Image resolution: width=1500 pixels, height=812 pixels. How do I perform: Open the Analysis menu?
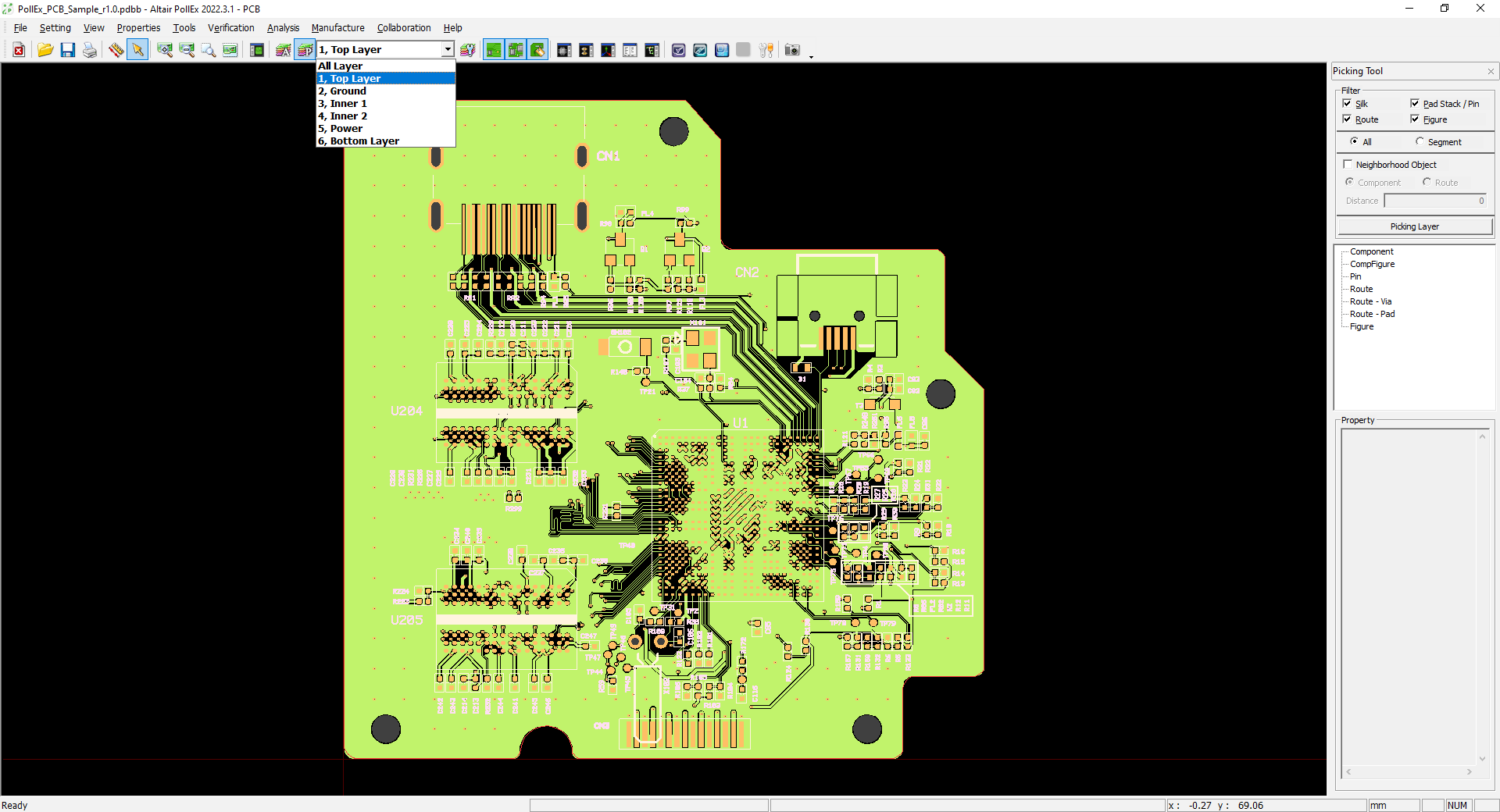(x=283, y=27)
